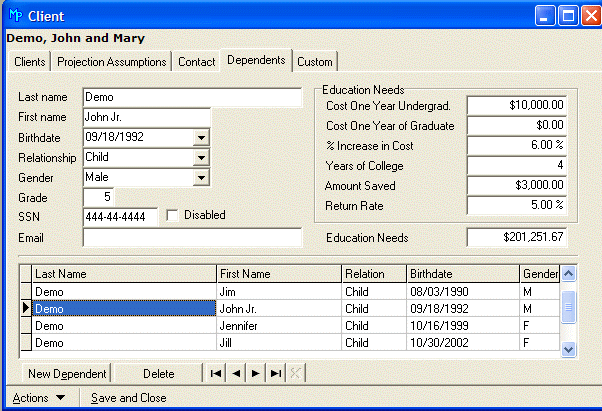Minimize the Client window
The width and height of the screenshot is (602, 411).
point(544,16)
